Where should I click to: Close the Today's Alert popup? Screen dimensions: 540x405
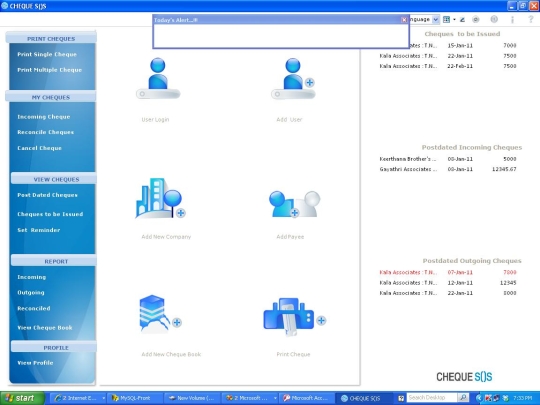[x=404, y=20]
